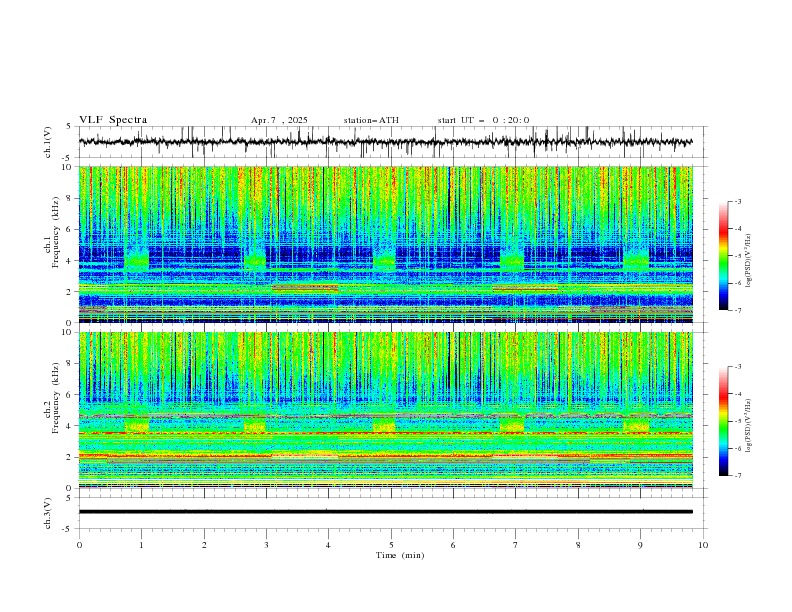Click the '-7' tick on upper colorbar

pos(737,310)
